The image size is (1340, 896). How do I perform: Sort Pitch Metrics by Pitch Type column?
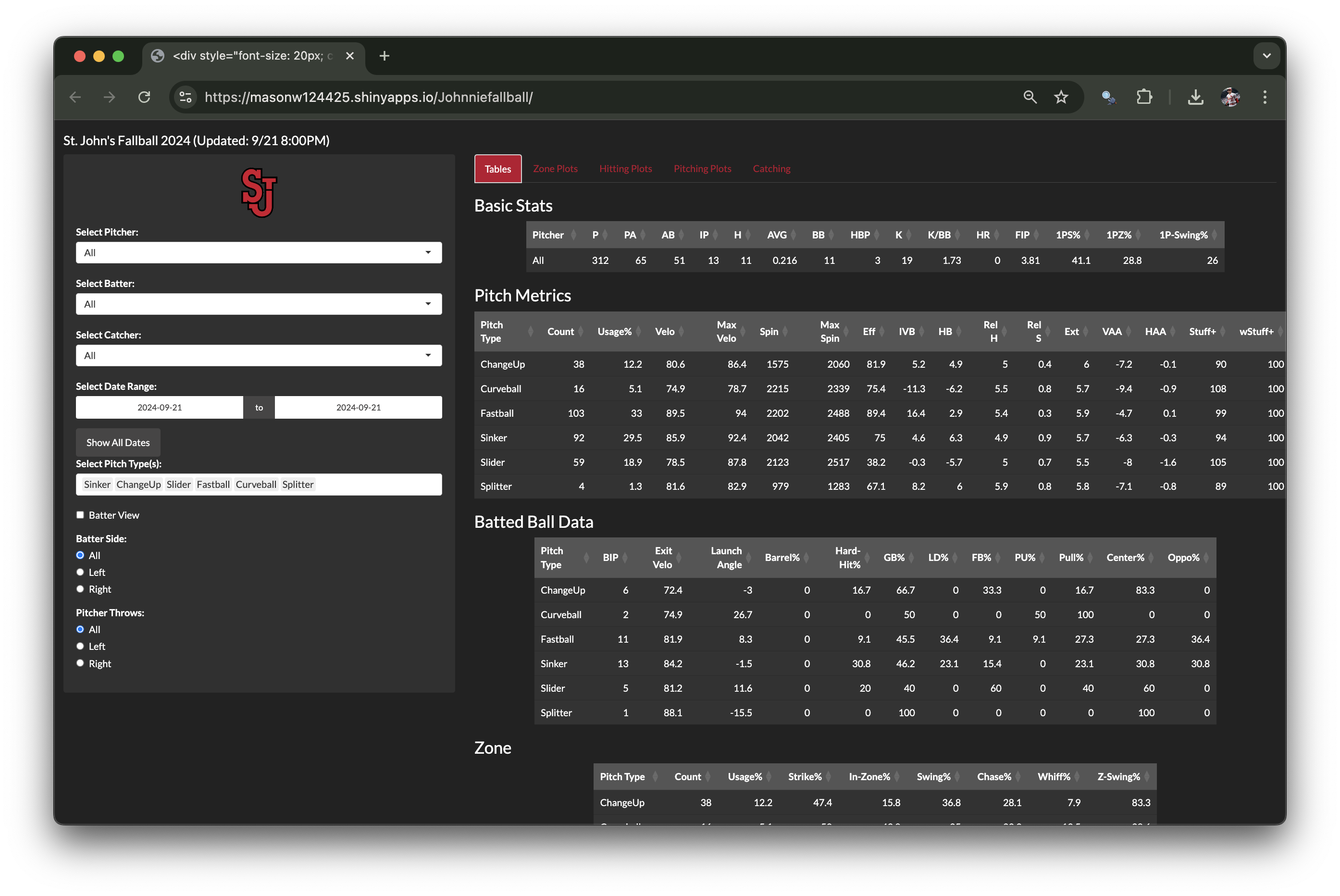click(x=507, y=331)
